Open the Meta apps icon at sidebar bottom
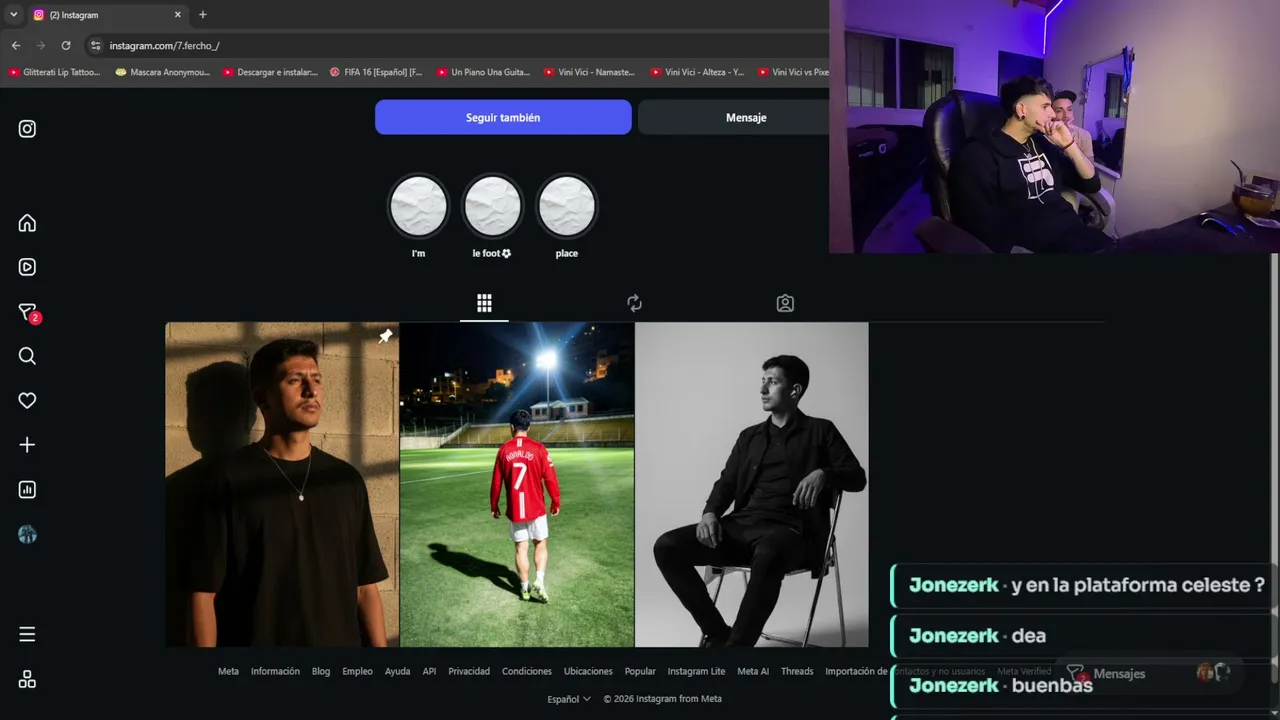Image resolution: width=1280 pixels, height=720 pixels. (27, 679)
